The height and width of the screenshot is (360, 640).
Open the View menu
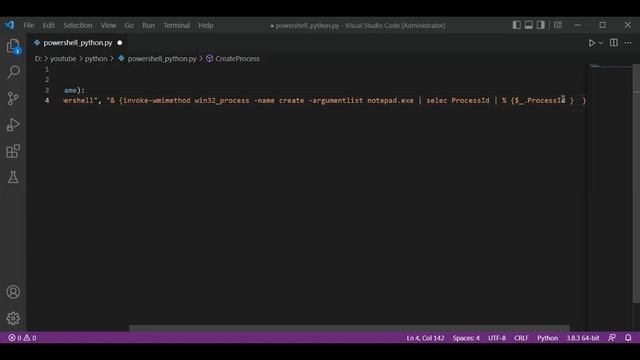108,25
